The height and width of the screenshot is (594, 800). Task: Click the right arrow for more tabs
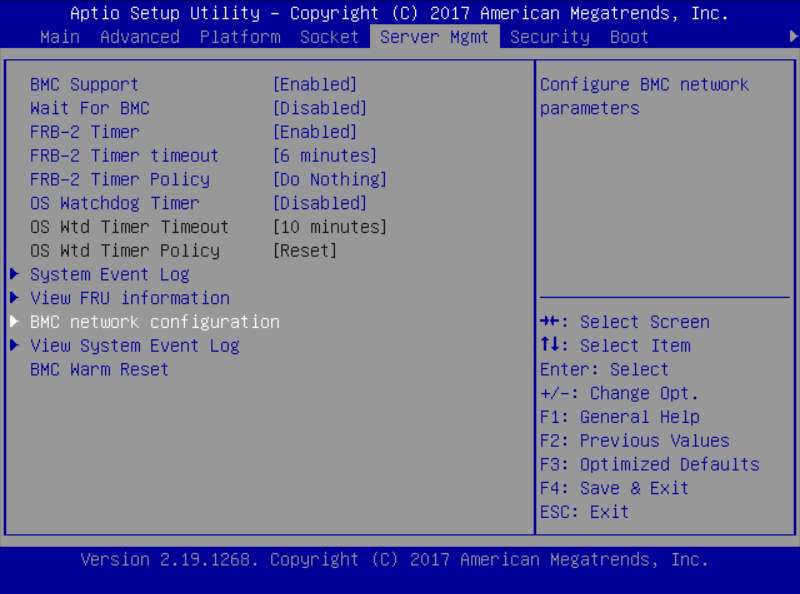pyautogui.click(x=793, y=37)
